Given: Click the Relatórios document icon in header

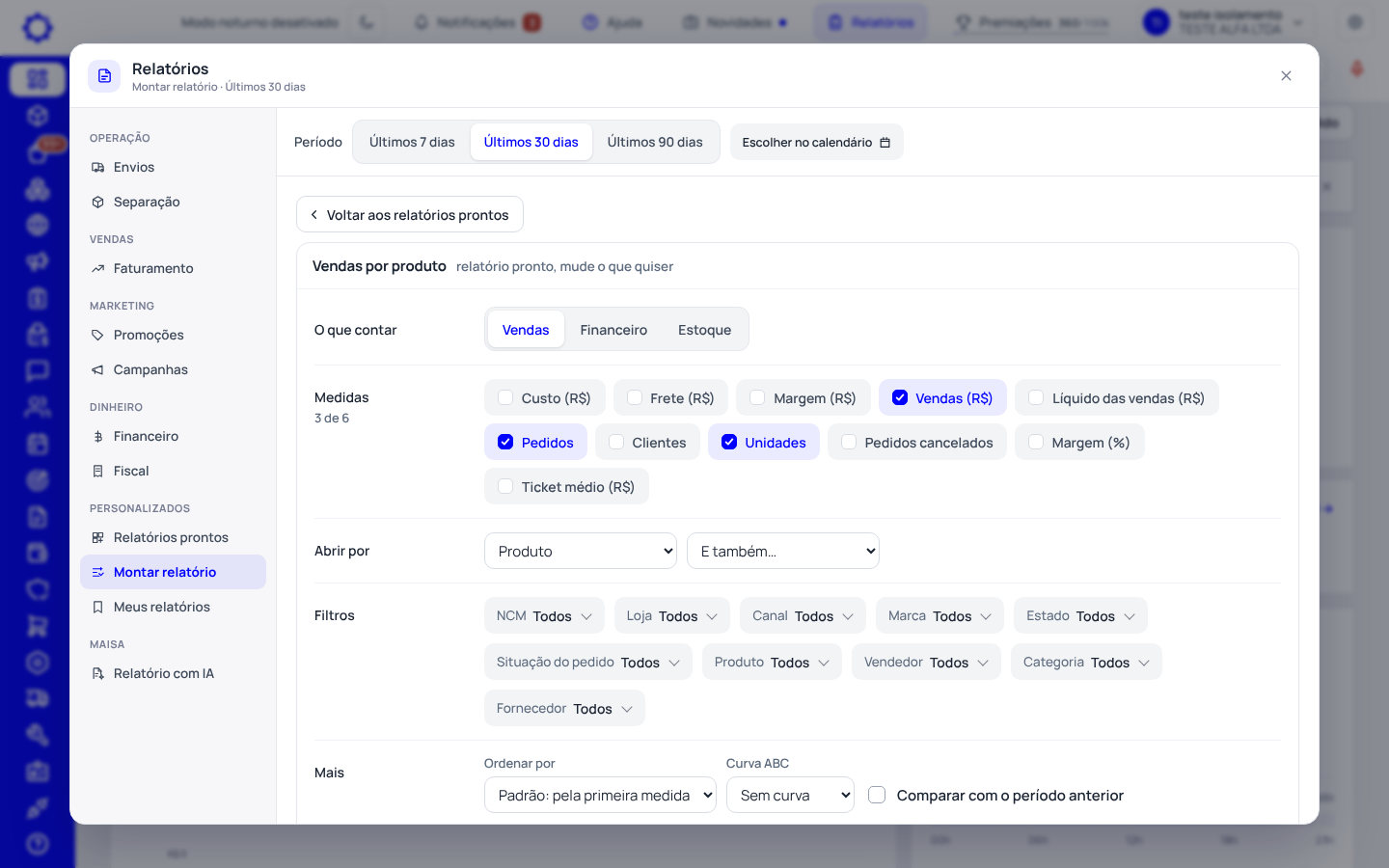Looking at the screenshot, I should tap(104, 76).
